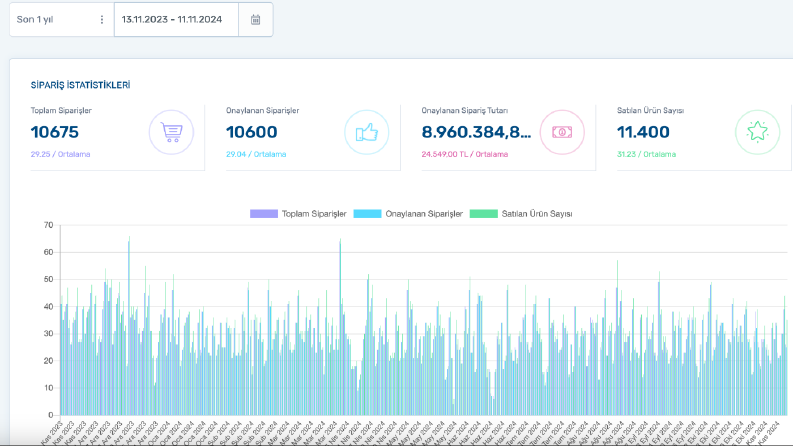Open the calendar date picker icon
Image resolution: width=793 pixels, height=446 pixels.
[x=255, y=20]
